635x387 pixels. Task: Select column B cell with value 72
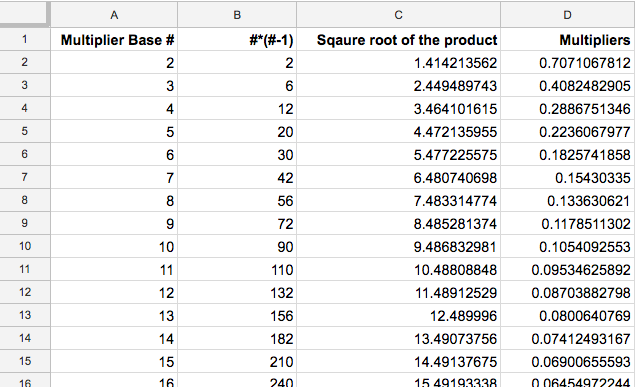[x=237, y=223]
